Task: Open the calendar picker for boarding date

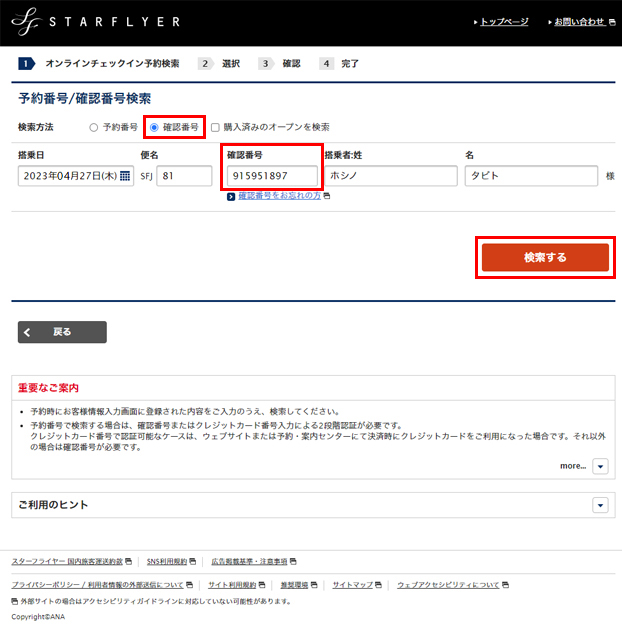Action: [125, 177]
